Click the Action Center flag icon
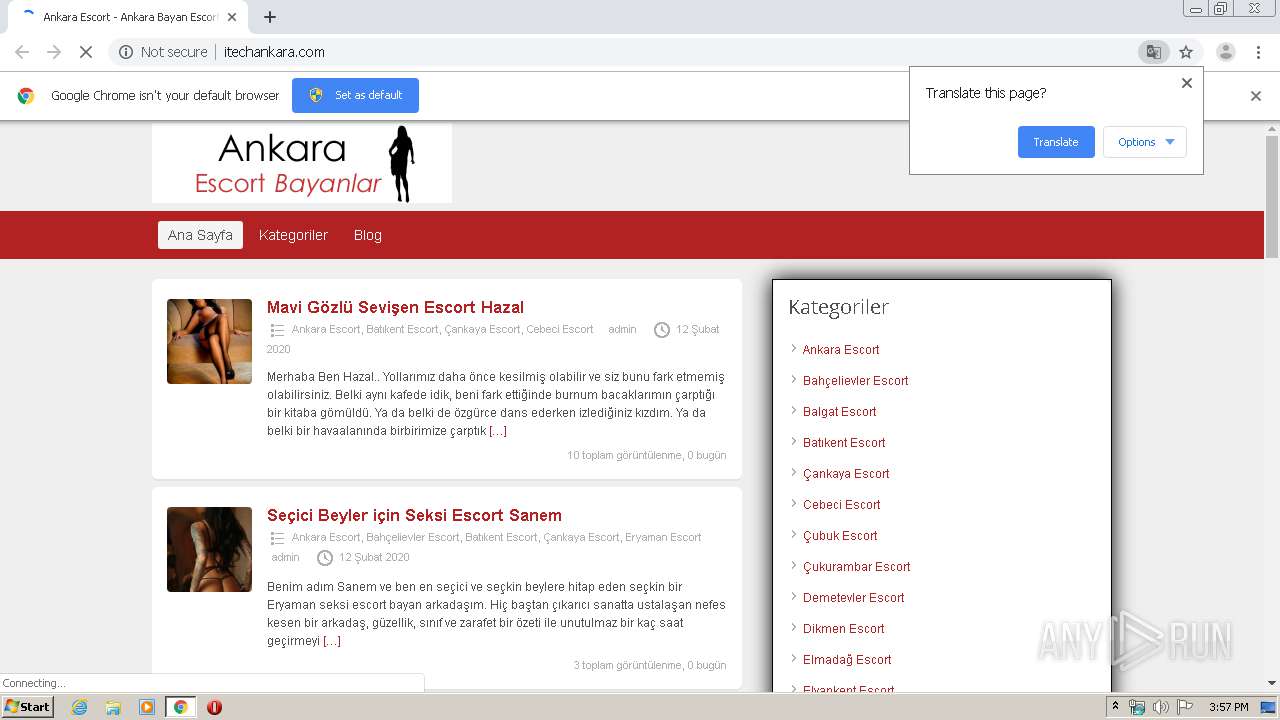This screenshot has width=1280, height=720. tap(1184, 707)
